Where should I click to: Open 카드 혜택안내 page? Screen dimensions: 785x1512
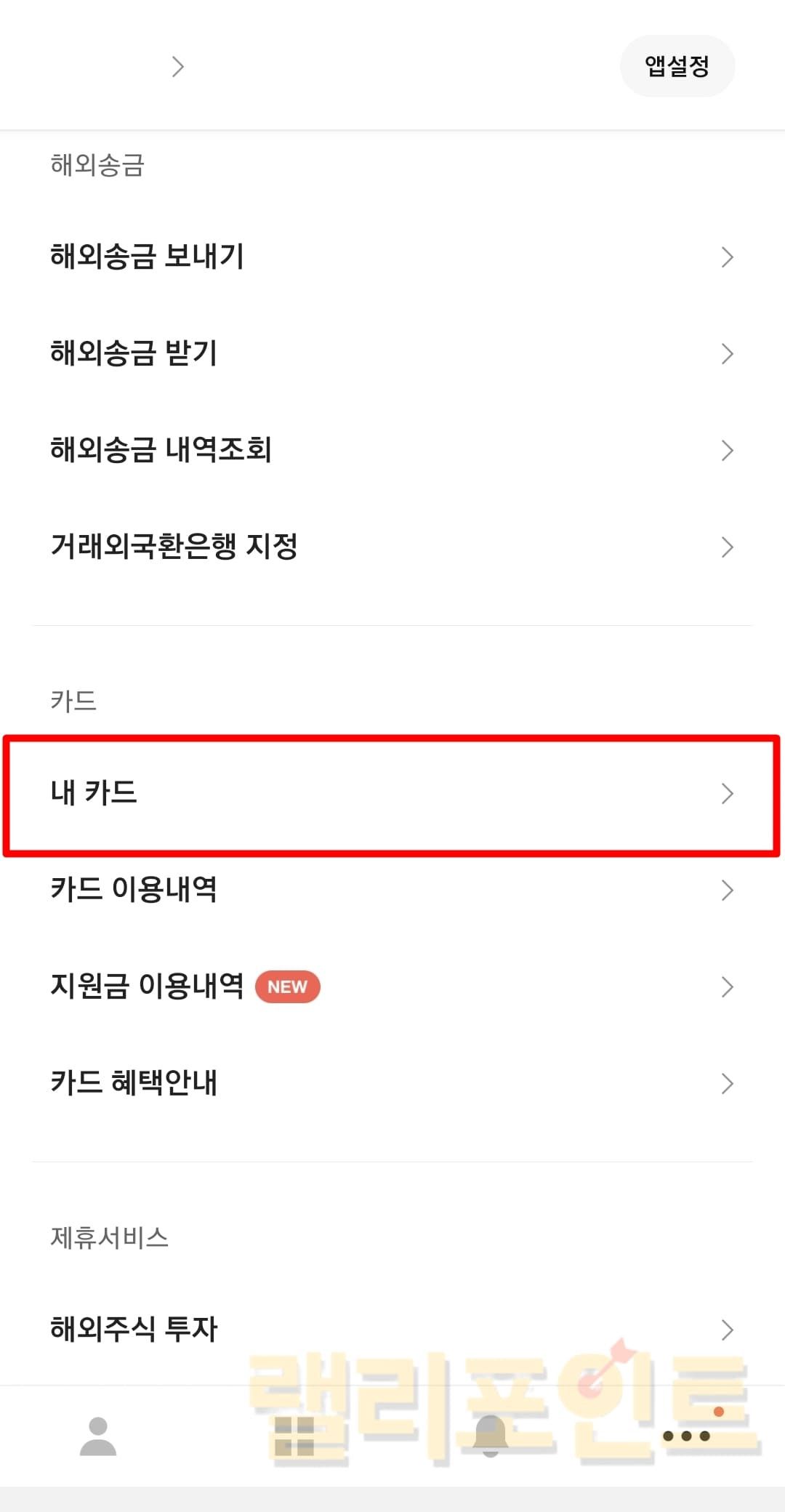(134, 1083)
